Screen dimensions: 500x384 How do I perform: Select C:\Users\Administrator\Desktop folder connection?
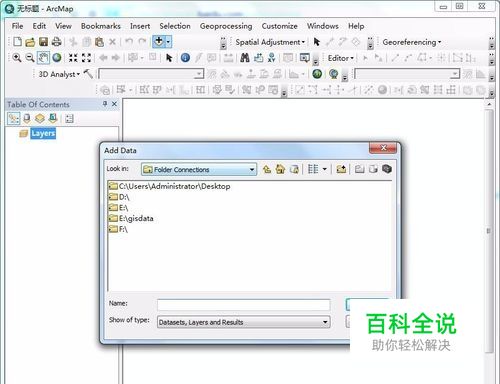coord(169,186)
